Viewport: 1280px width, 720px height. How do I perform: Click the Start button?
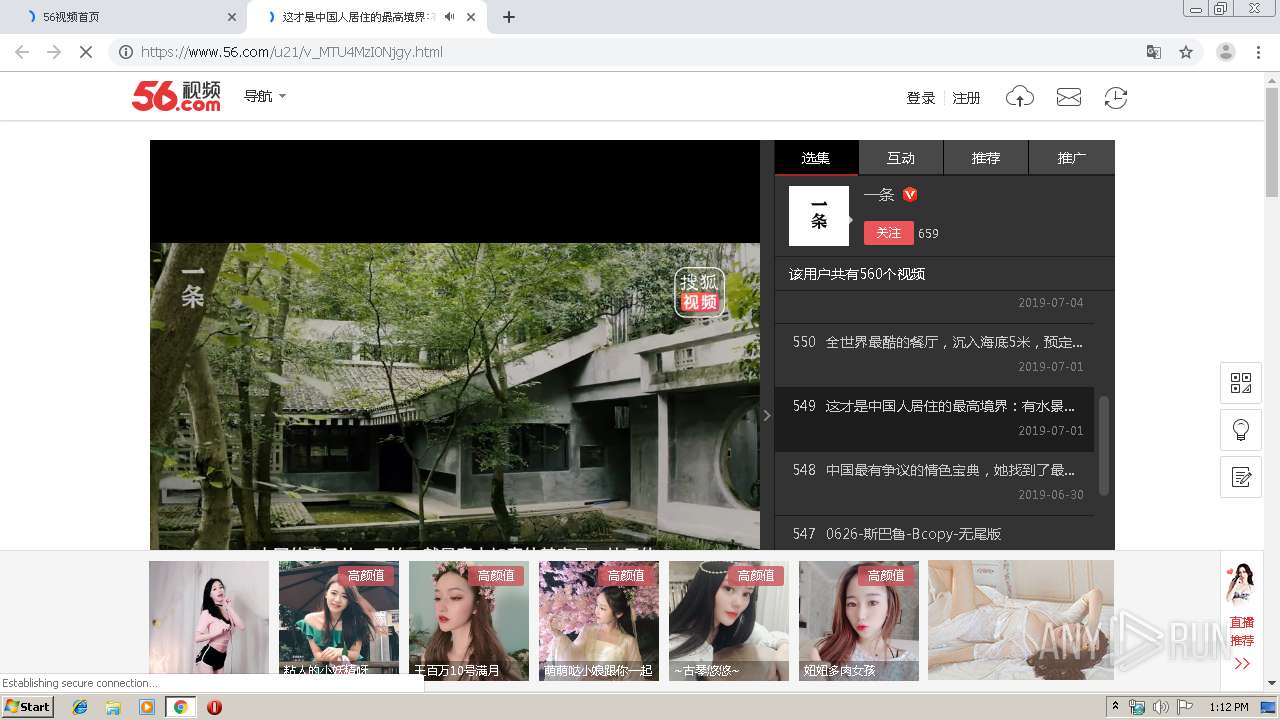pyautogui.click(x=27, y=707)
